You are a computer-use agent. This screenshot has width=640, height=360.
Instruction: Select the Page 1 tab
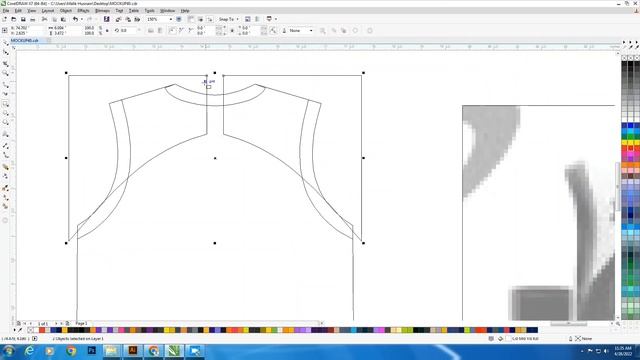click(81, 323)
